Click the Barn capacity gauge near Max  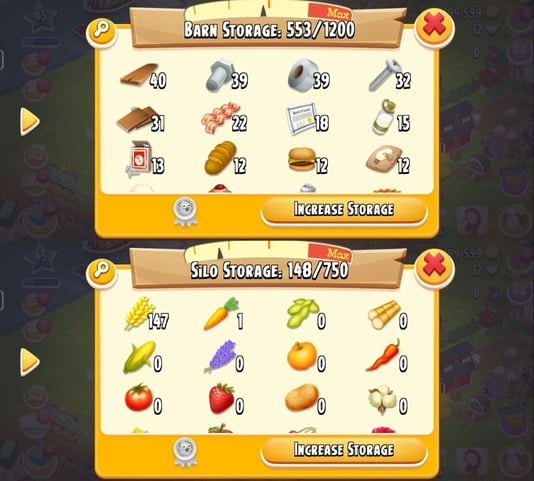pos(269,10)
